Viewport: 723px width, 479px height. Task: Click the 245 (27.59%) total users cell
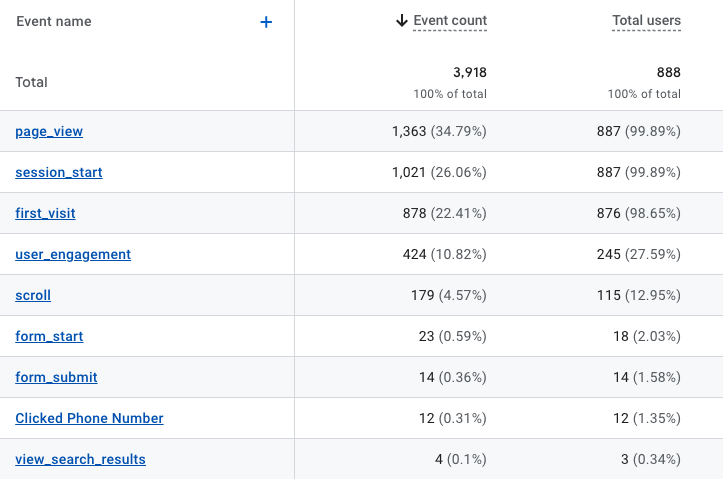pyautogui.click(x=639, y=254)
